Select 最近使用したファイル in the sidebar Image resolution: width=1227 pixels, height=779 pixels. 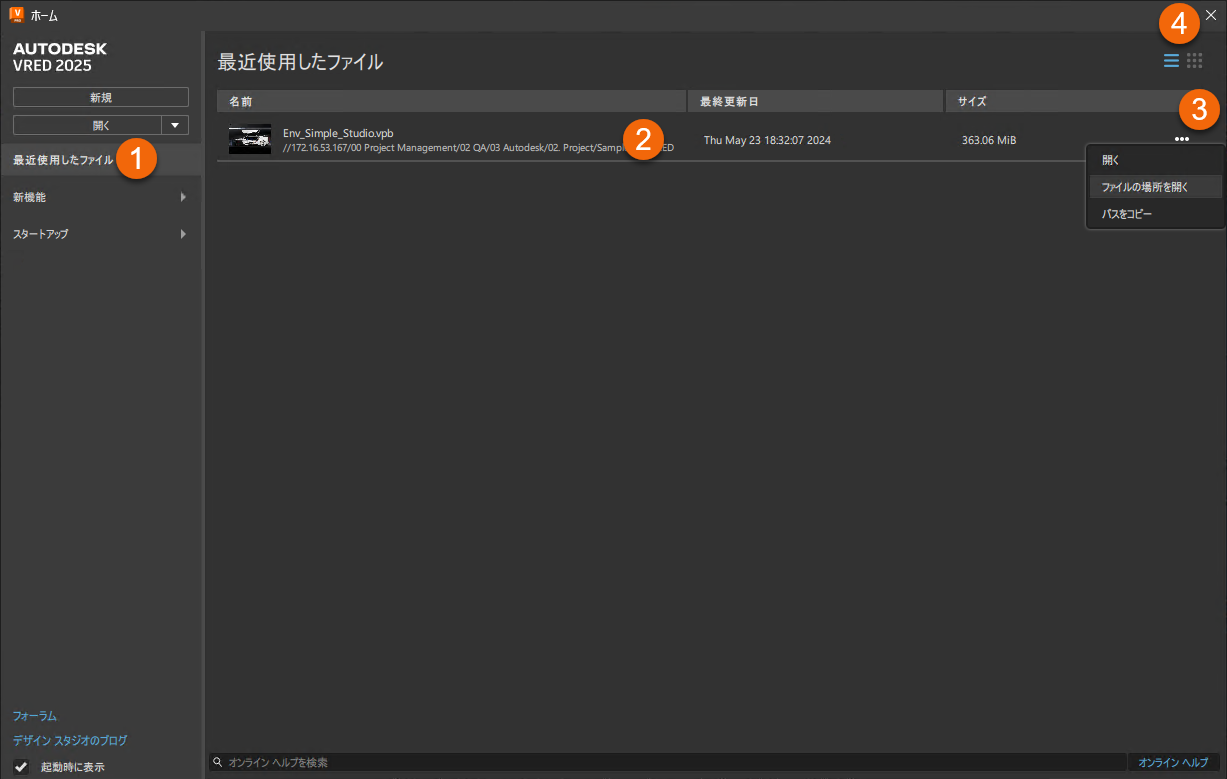click(100, 160)
